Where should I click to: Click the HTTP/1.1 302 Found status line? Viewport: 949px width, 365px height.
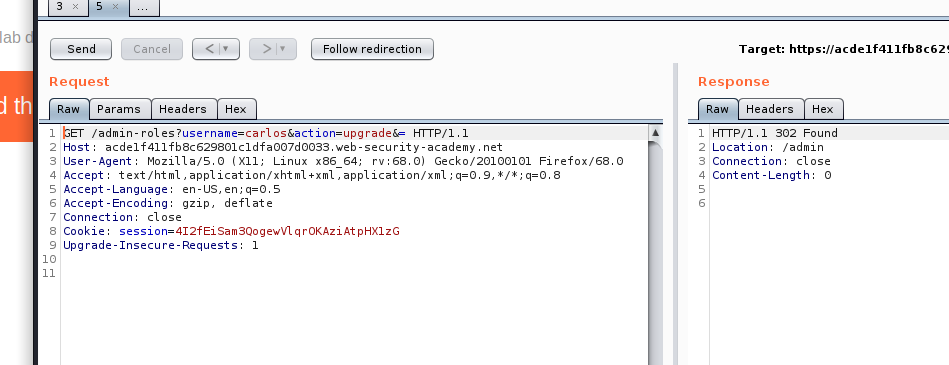pyautogui.click(x=775, y=133)
